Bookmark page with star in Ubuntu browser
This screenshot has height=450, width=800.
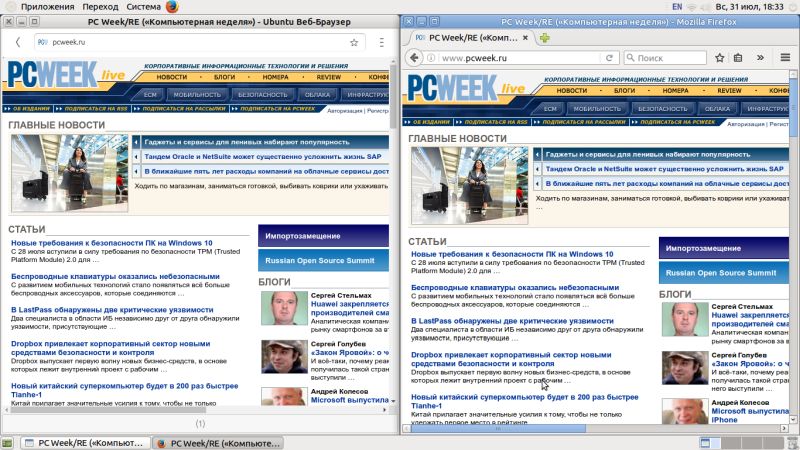click(354, 42)
